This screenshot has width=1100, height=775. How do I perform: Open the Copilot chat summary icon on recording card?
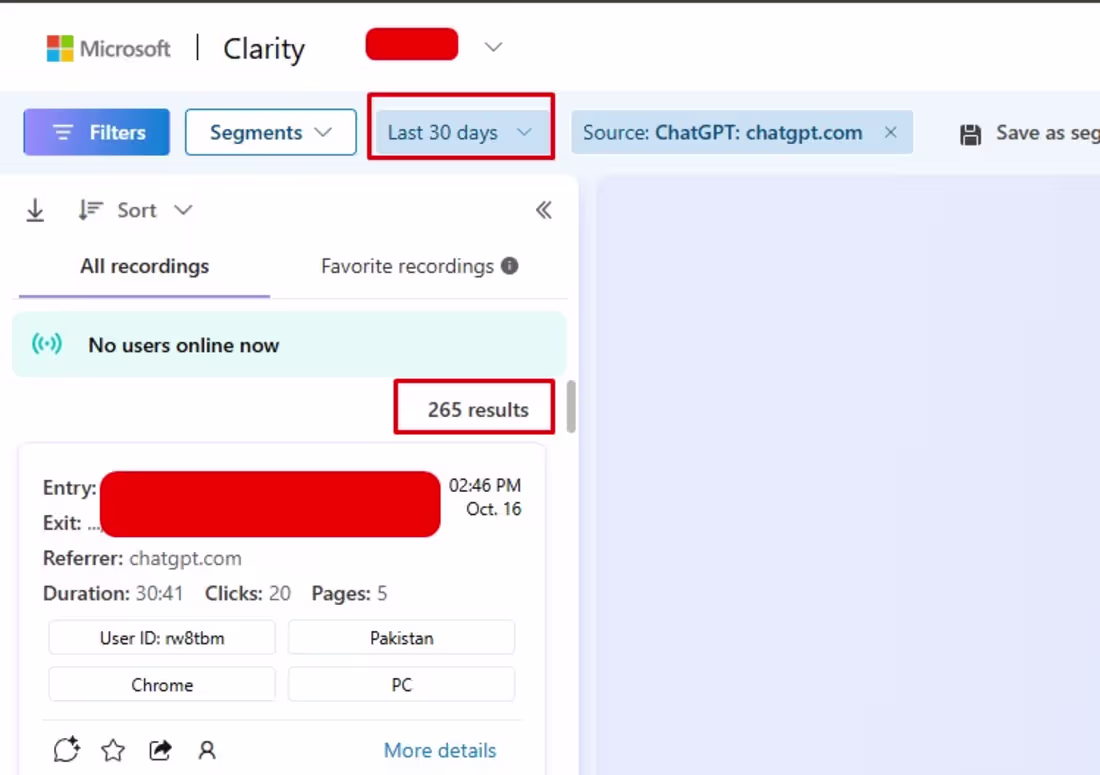(x=66, y=749)
